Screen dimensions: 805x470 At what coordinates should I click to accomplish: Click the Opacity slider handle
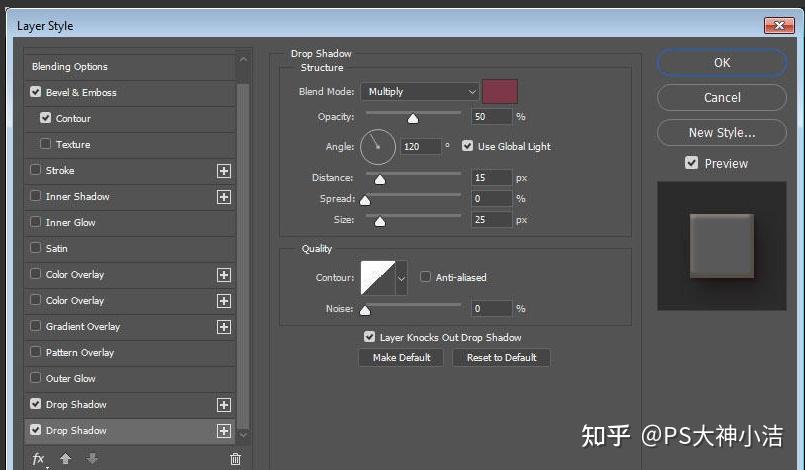tap(413, 119)
